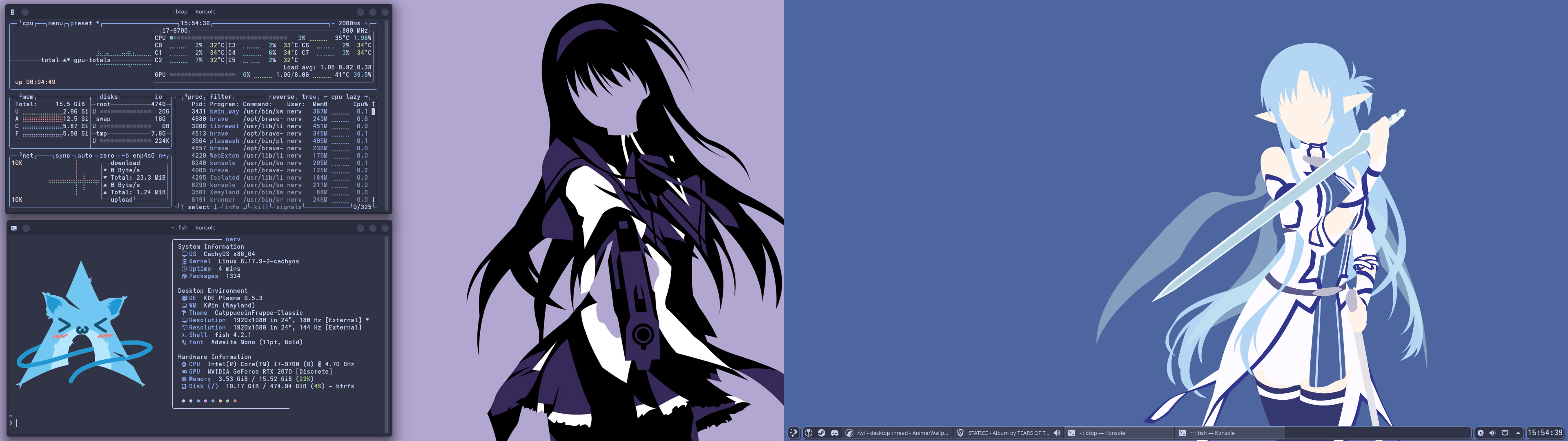Mute the STATICE album tab audio

point(1057,433)
